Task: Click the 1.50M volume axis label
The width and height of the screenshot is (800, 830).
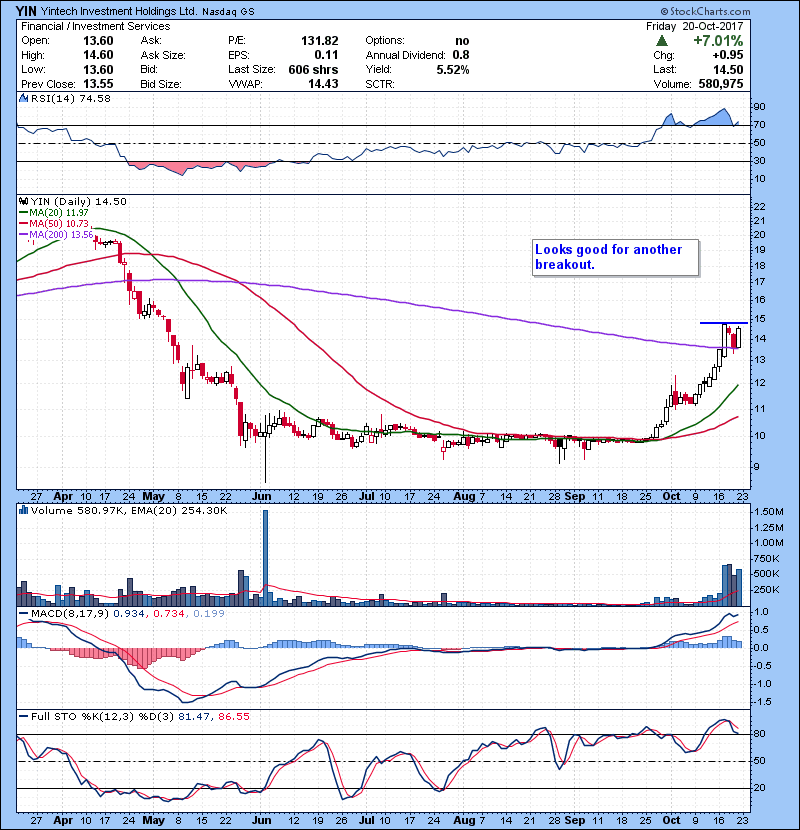Action: 769,512
